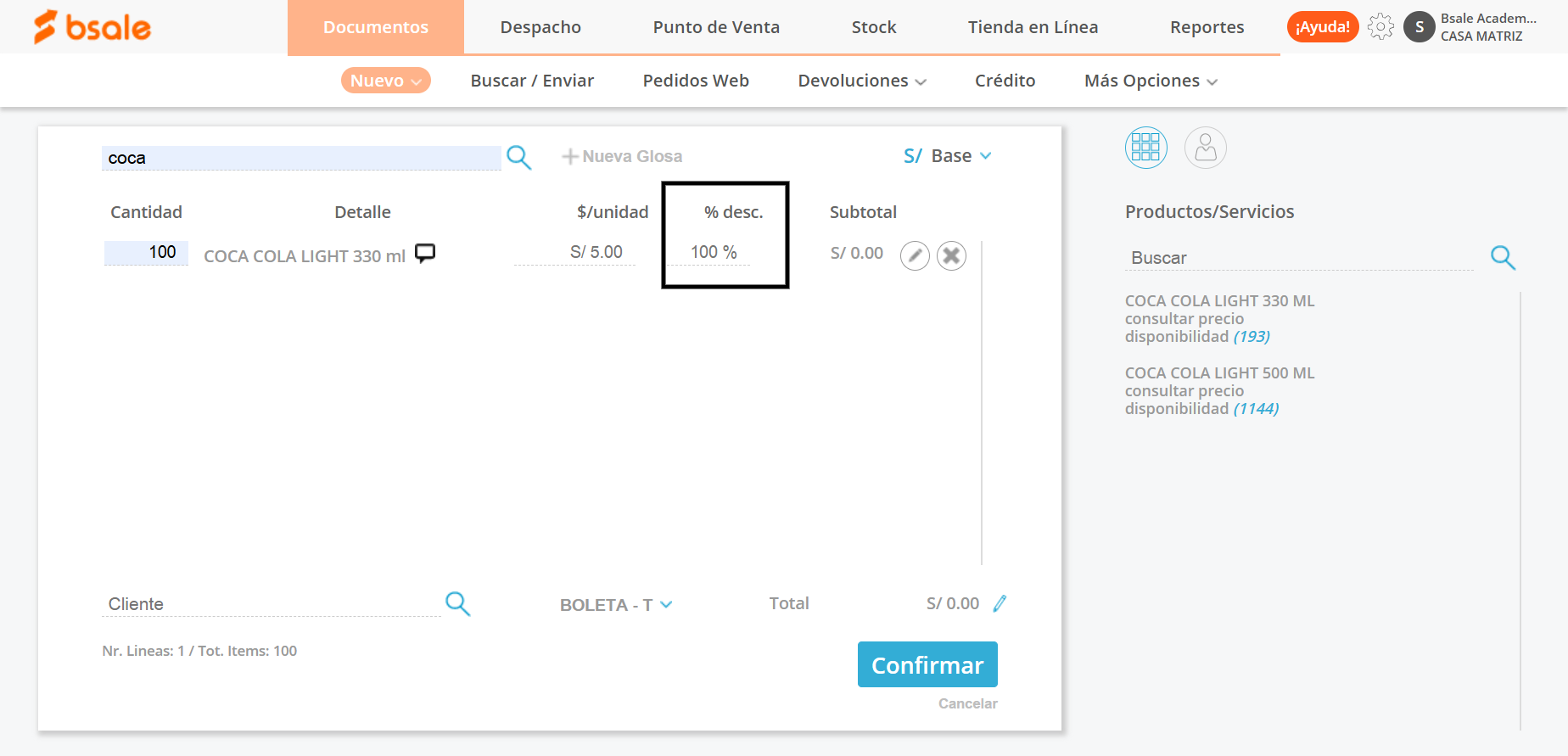Show the products grid view icon

(x=1145, y=148)
